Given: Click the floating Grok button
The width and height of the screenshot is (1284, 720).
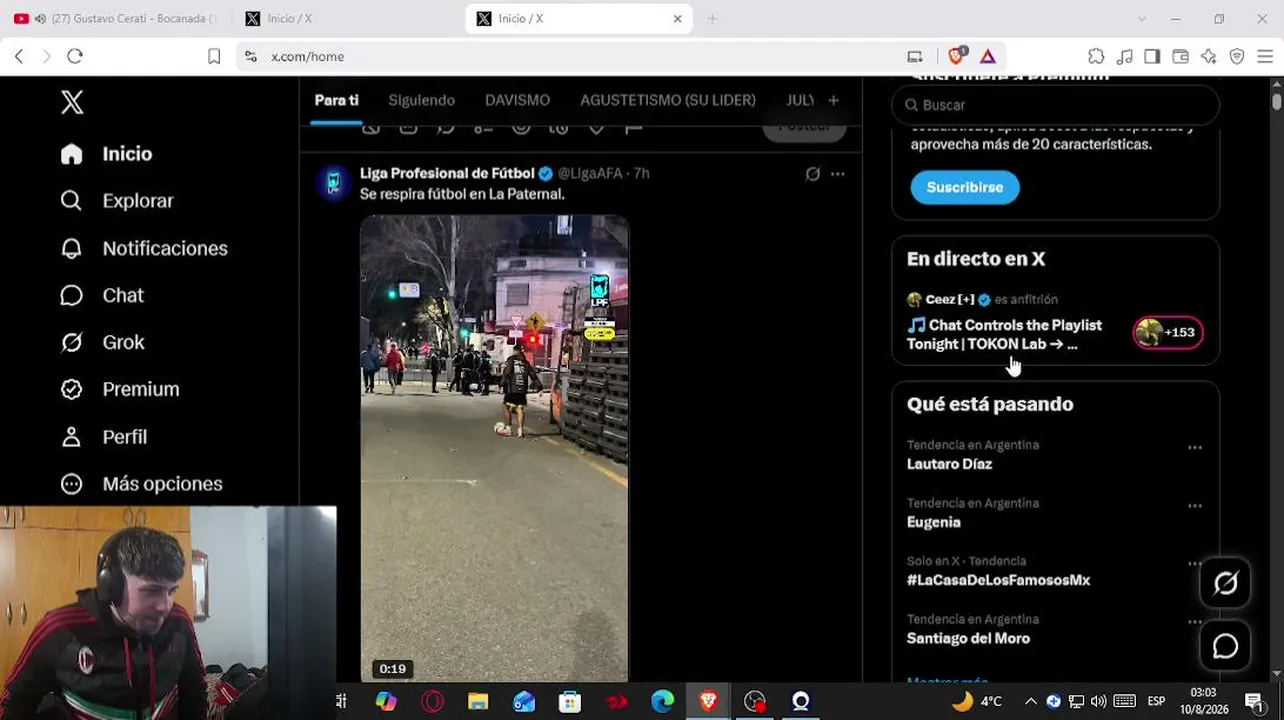Looking at the screenshot, I should [x=1225, y=583].
